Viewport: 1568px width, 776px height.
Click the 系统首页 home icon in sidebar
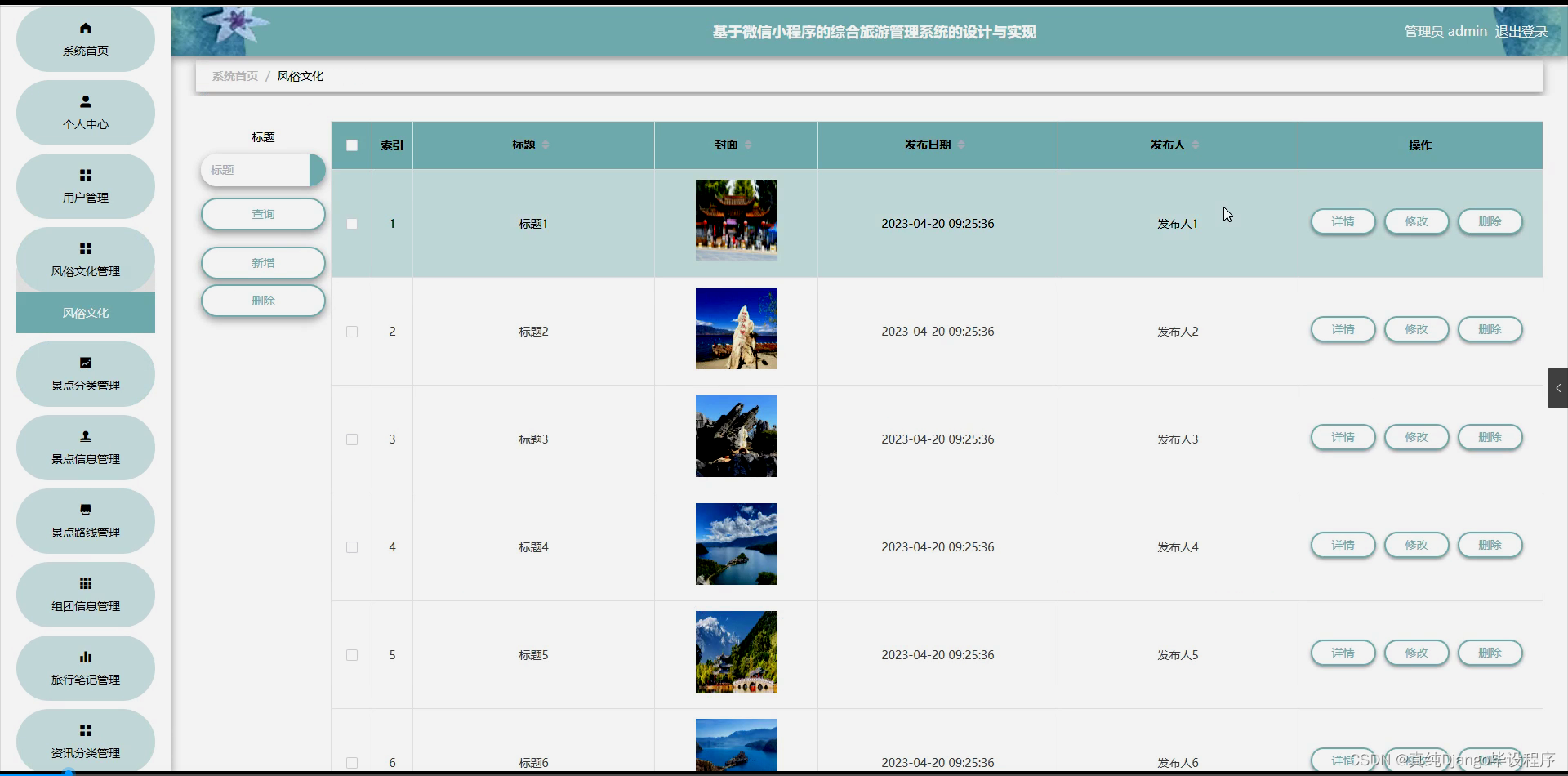tap(85, 29)
